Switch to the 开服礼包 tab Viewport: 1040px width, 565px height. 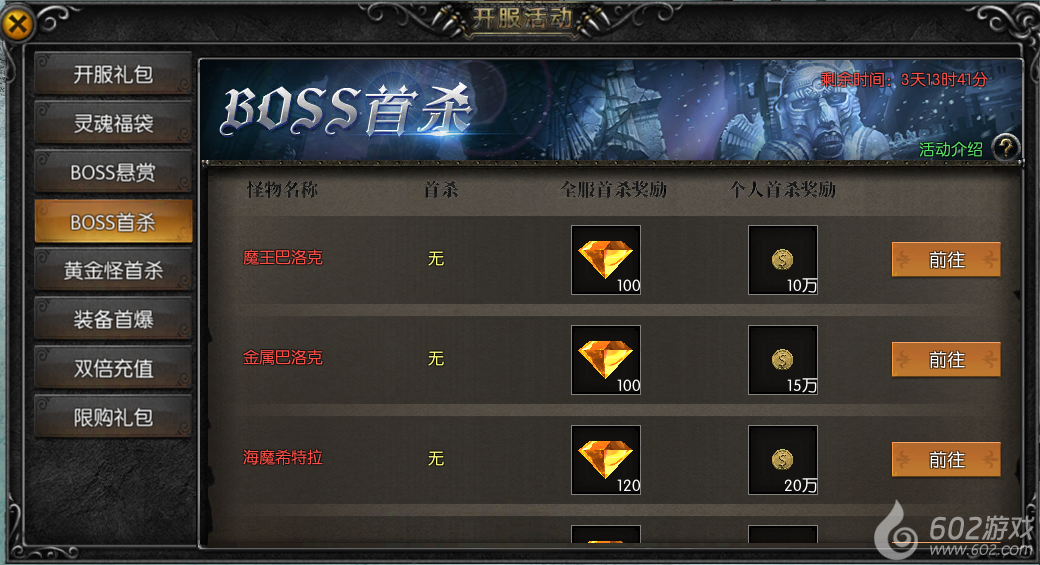tap(113, 74)
